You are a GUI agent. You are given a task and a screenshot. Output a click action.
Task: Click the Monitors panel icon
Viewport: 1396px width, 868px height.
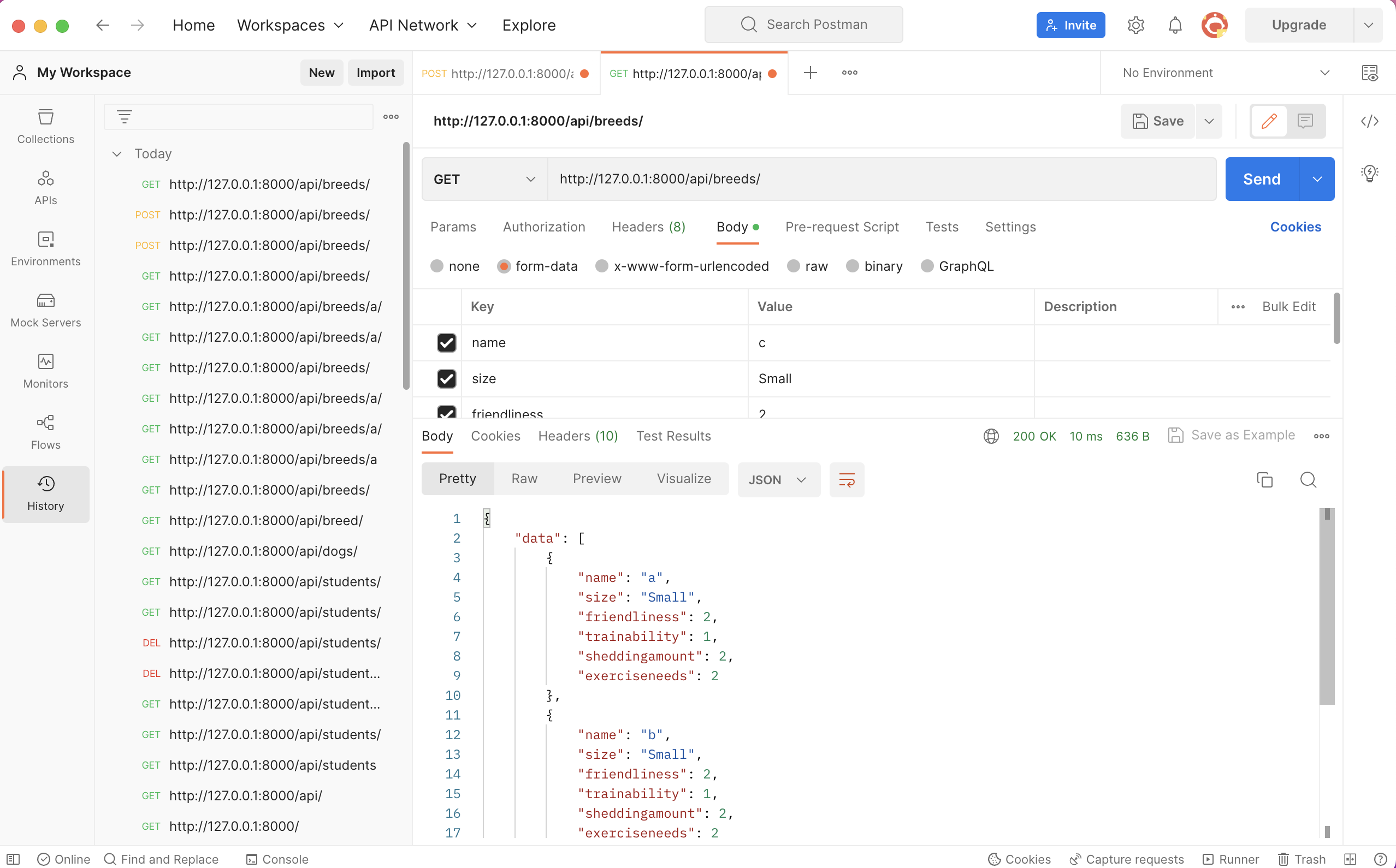click(46, 362)
